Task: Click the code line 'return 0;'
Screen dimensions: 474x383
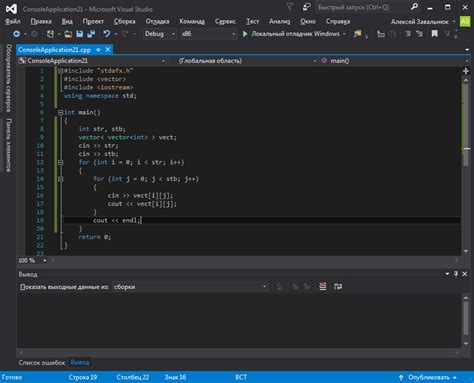Action: [x=95, y=237]
